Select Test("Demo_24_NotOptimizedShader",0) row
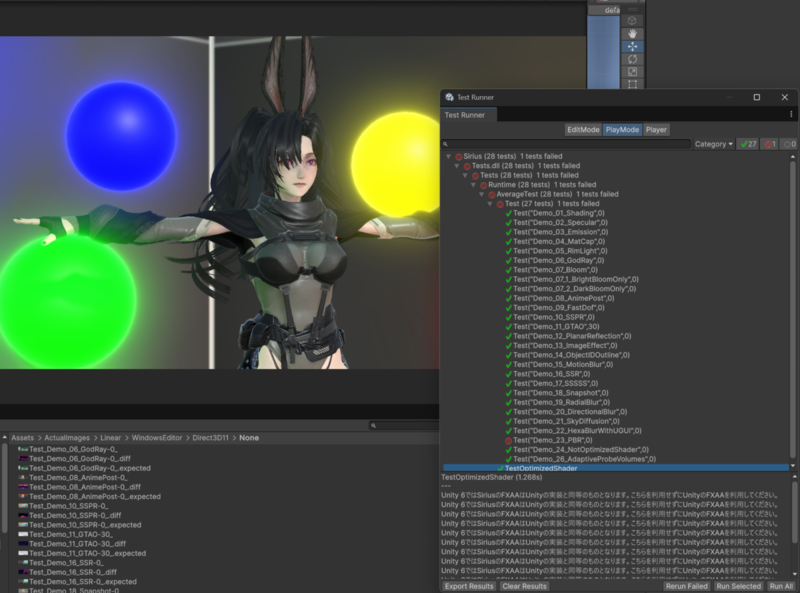Viewport: 800px width, 593px height. click(x=581, y=450)
